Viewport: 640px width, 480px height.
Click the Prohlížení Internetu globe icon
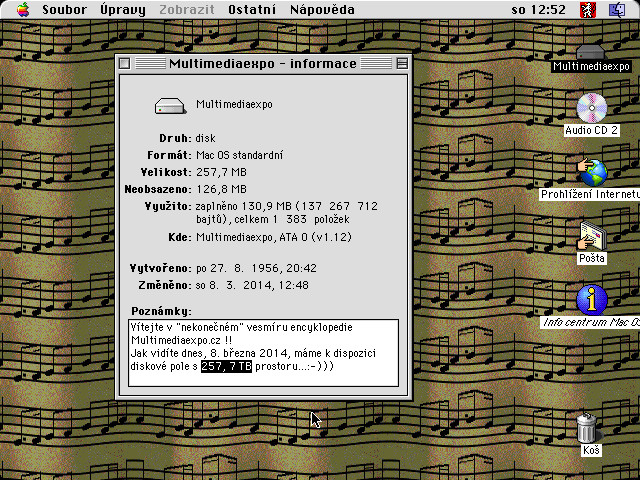(591, 172)
